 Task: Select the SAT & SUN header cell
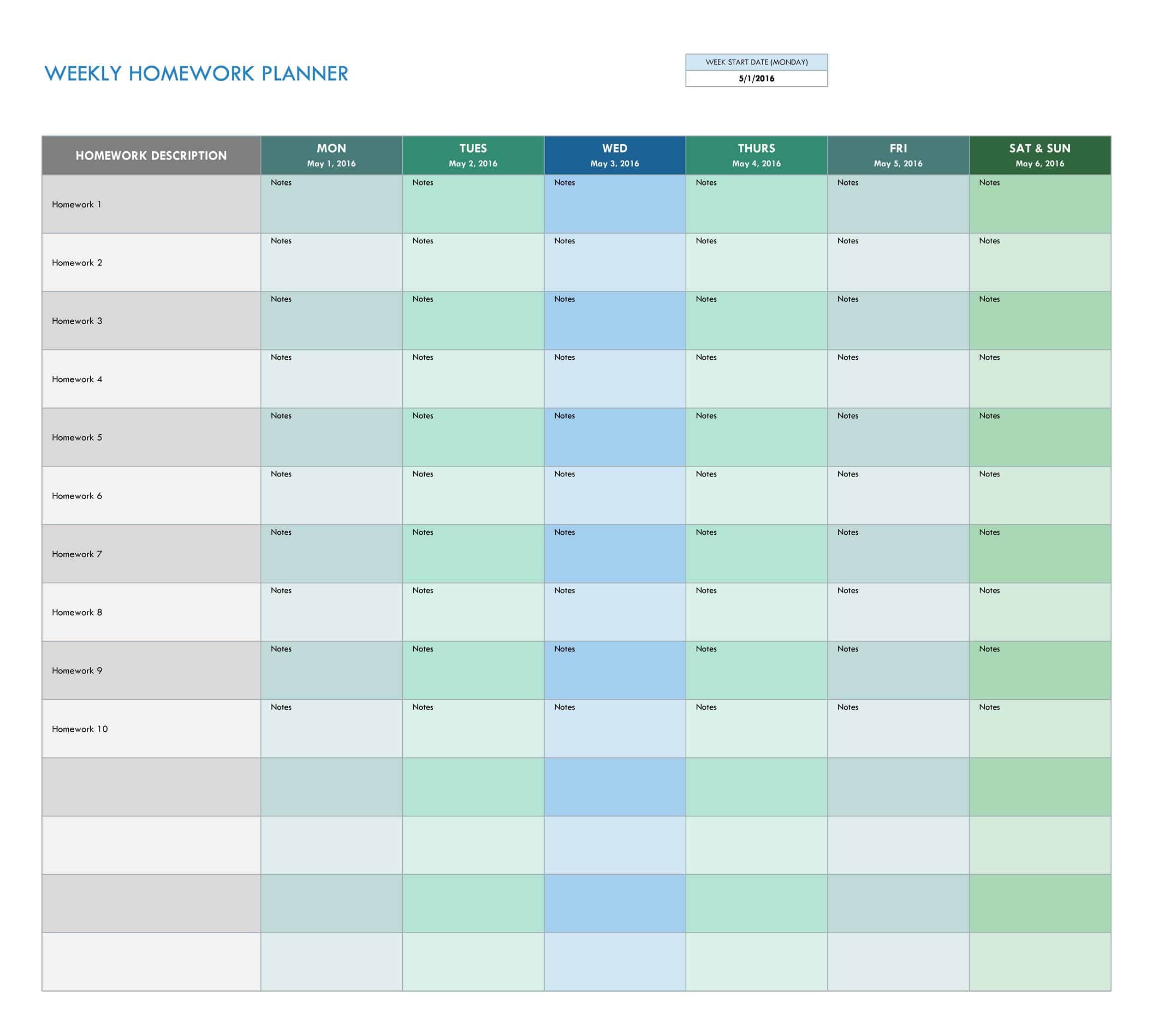1040,155
